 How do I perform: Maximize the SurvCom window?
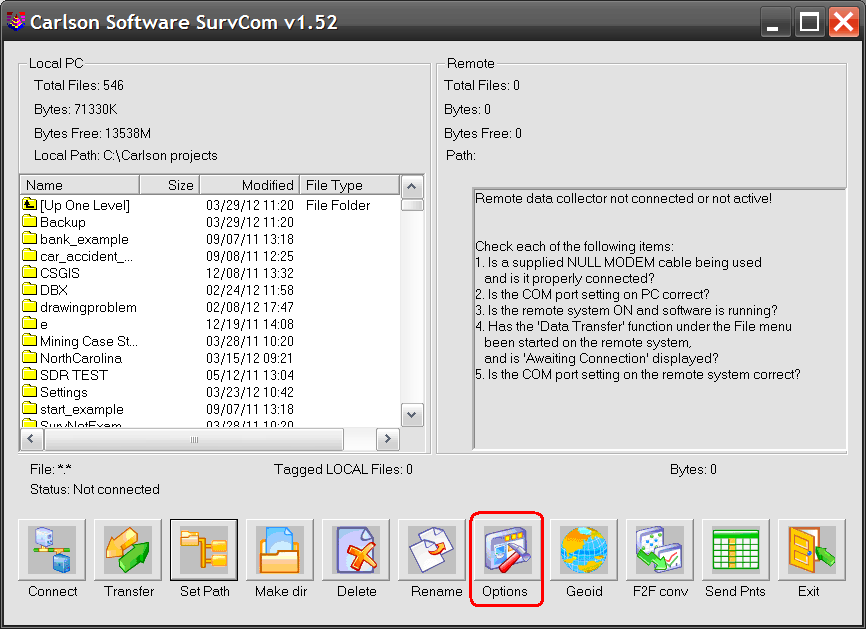click(809, 22)
